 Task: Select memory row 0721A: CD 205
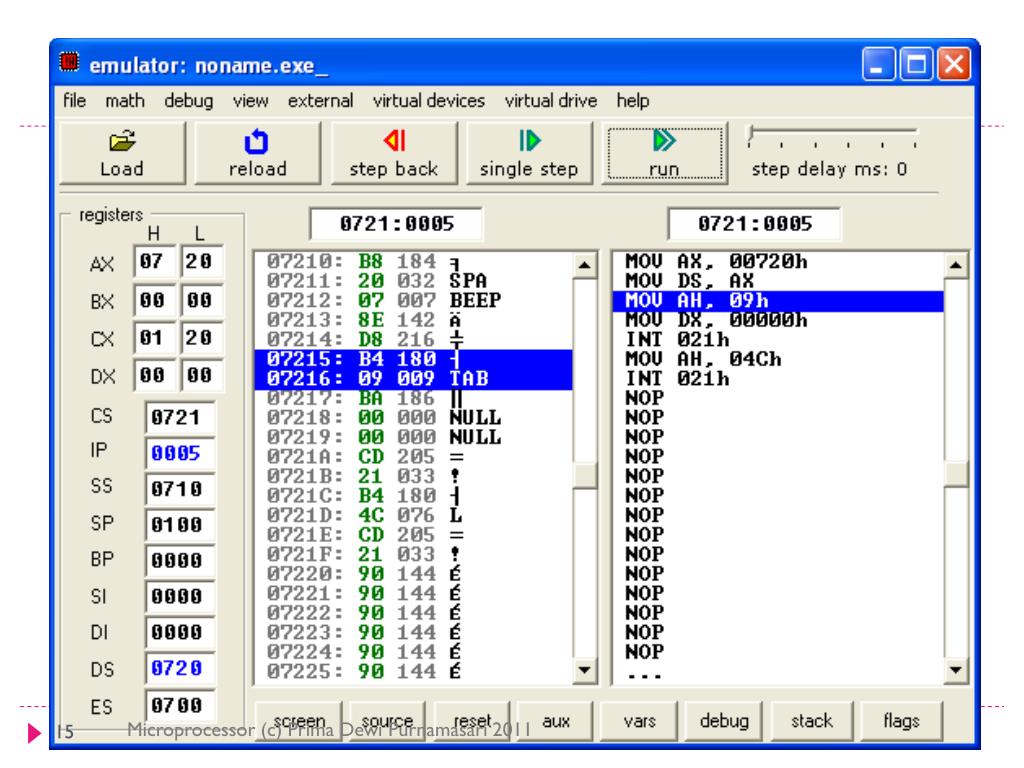click(413, 457)
